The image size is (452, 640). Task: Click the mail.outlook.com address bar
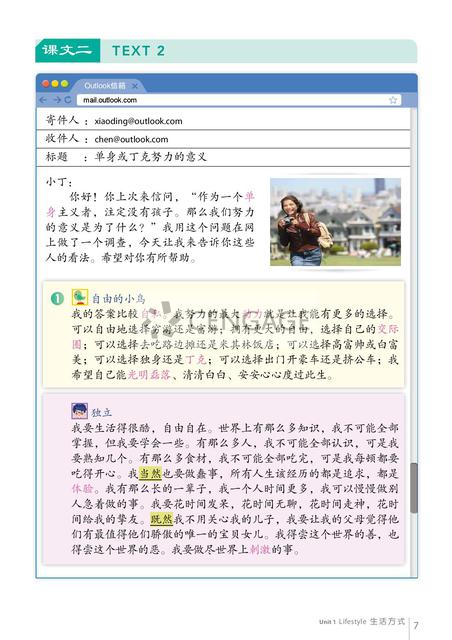238,100
